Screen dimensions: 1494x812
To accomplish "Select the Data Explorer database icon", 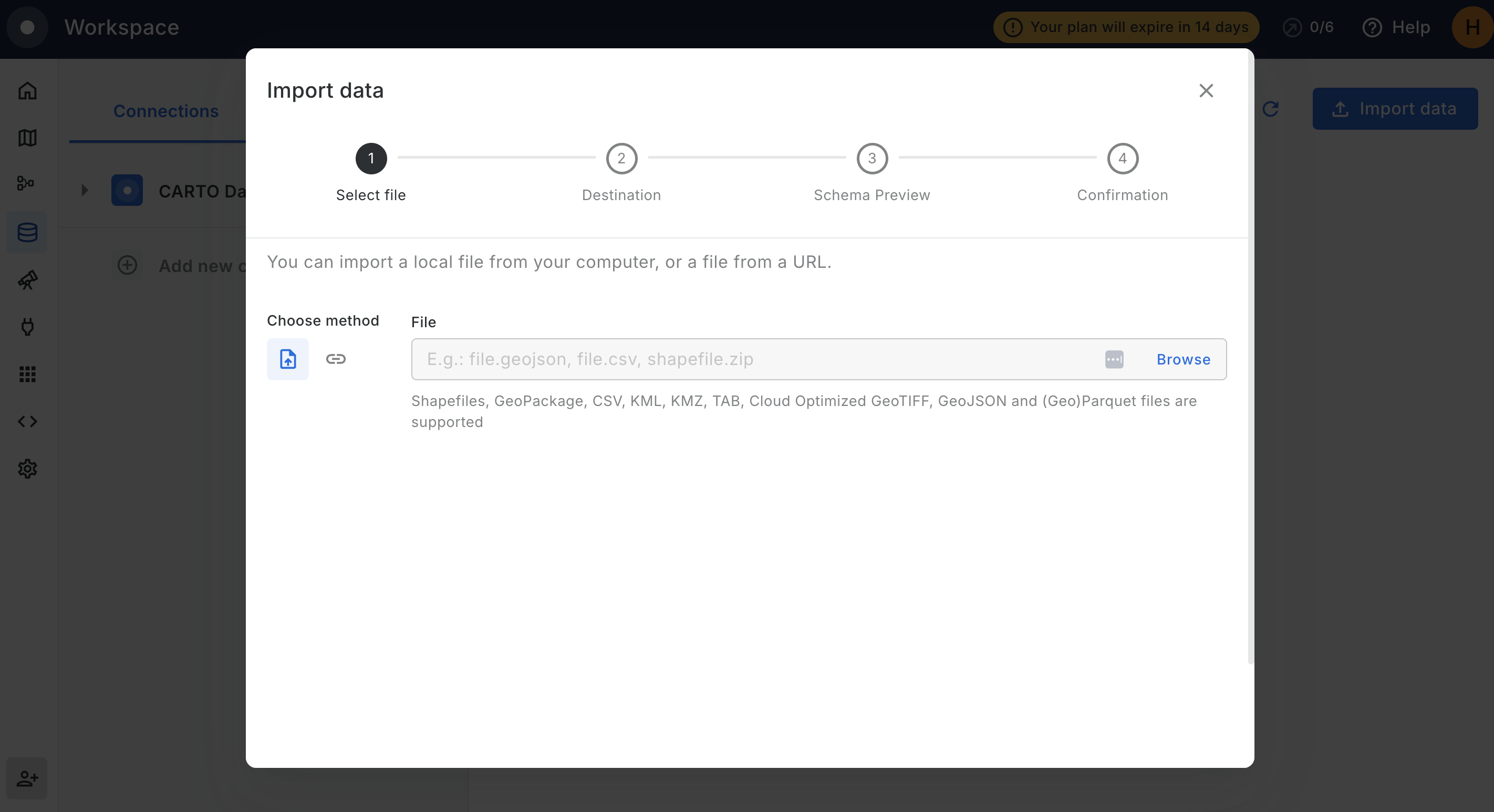I will [x=27, y=232].
